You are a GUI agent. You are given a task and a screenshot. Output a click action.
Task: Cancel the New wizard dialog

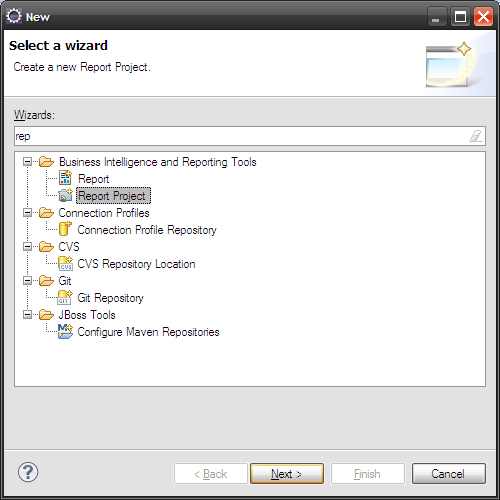coord(449,473)
